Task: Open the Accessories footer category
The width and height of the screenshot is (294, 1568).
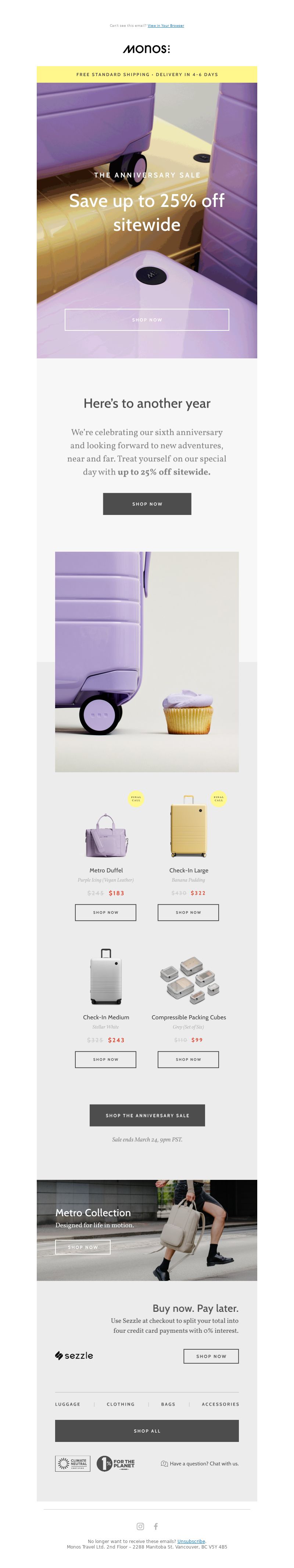Action: (220, 1404)
